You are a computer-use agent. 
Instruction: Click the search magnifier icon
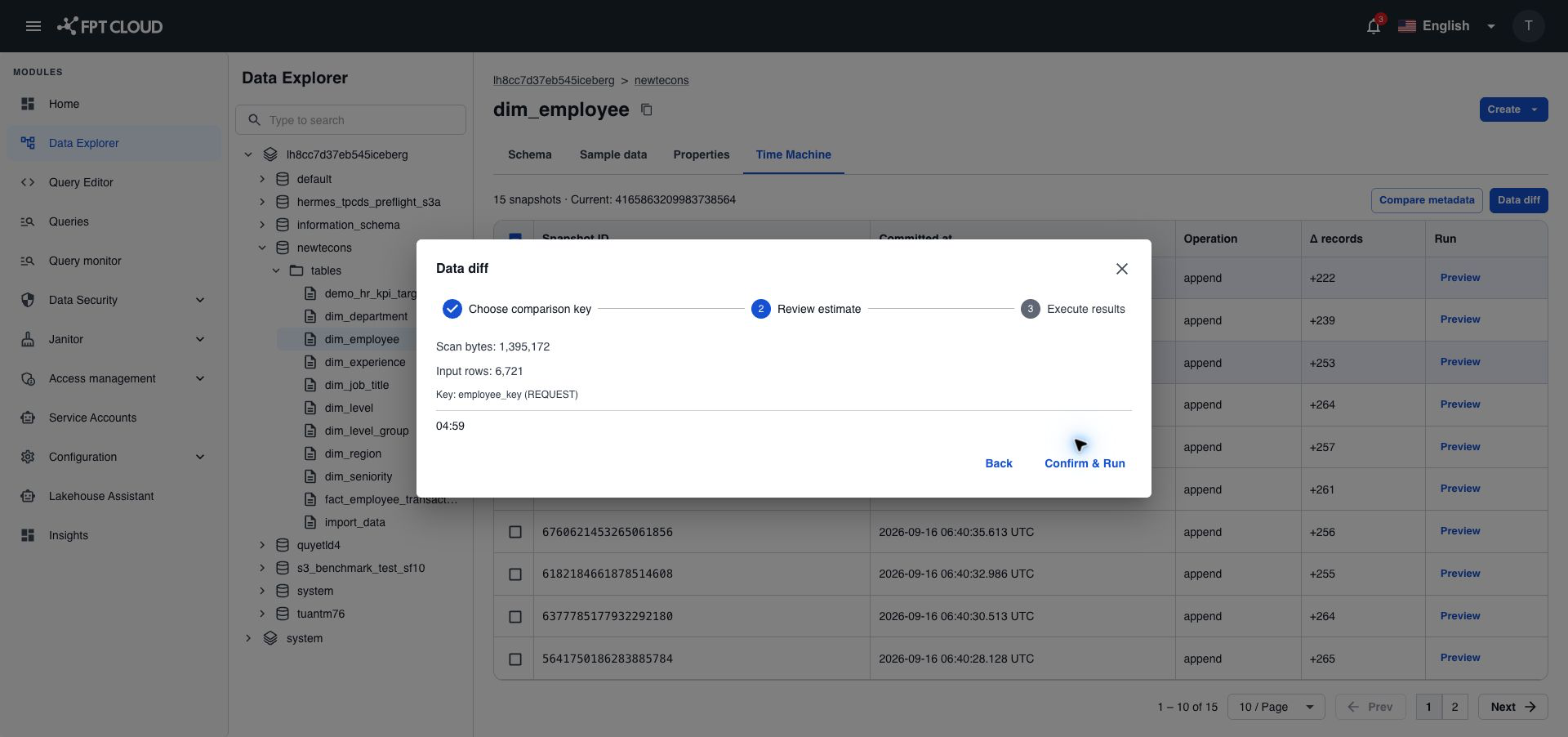click(x=254, y=120)
